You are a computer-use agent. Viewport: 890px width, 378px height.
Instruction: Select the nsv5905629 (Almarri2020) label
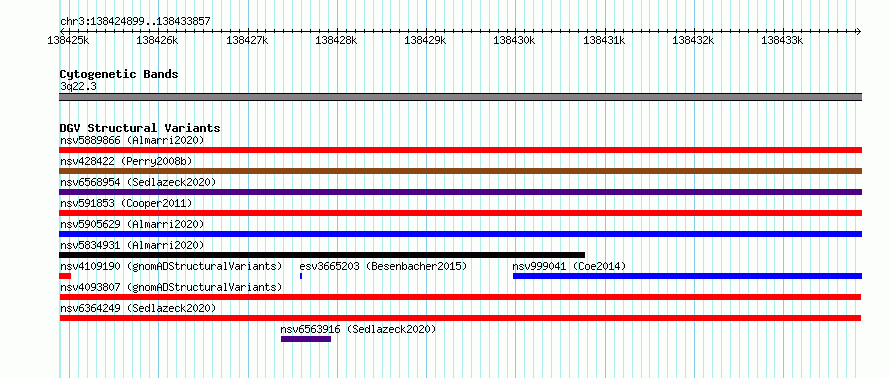(x=132, y=224)
